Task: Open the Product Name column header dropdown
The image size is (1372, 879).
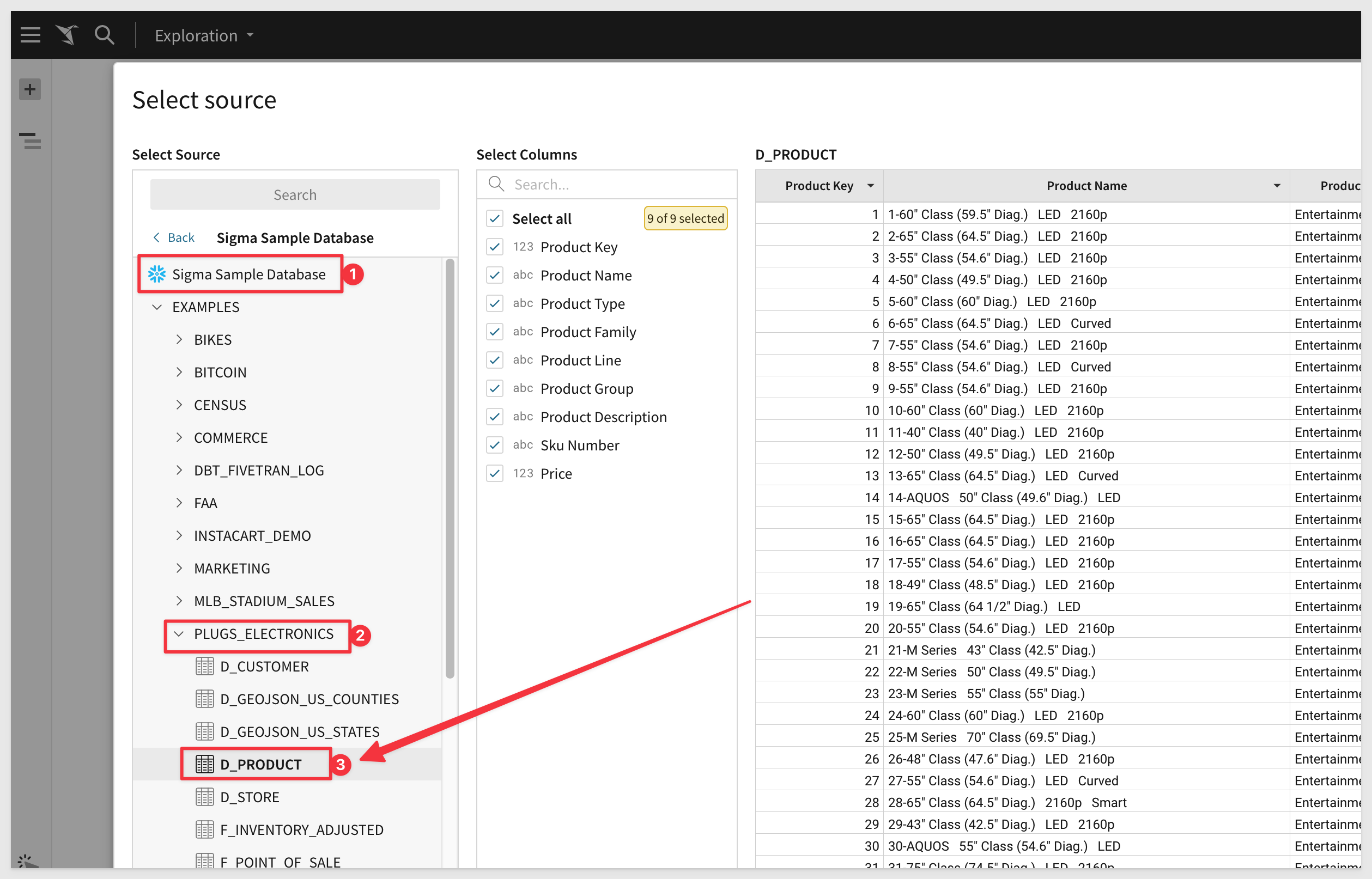Action: click(1277, 186)
